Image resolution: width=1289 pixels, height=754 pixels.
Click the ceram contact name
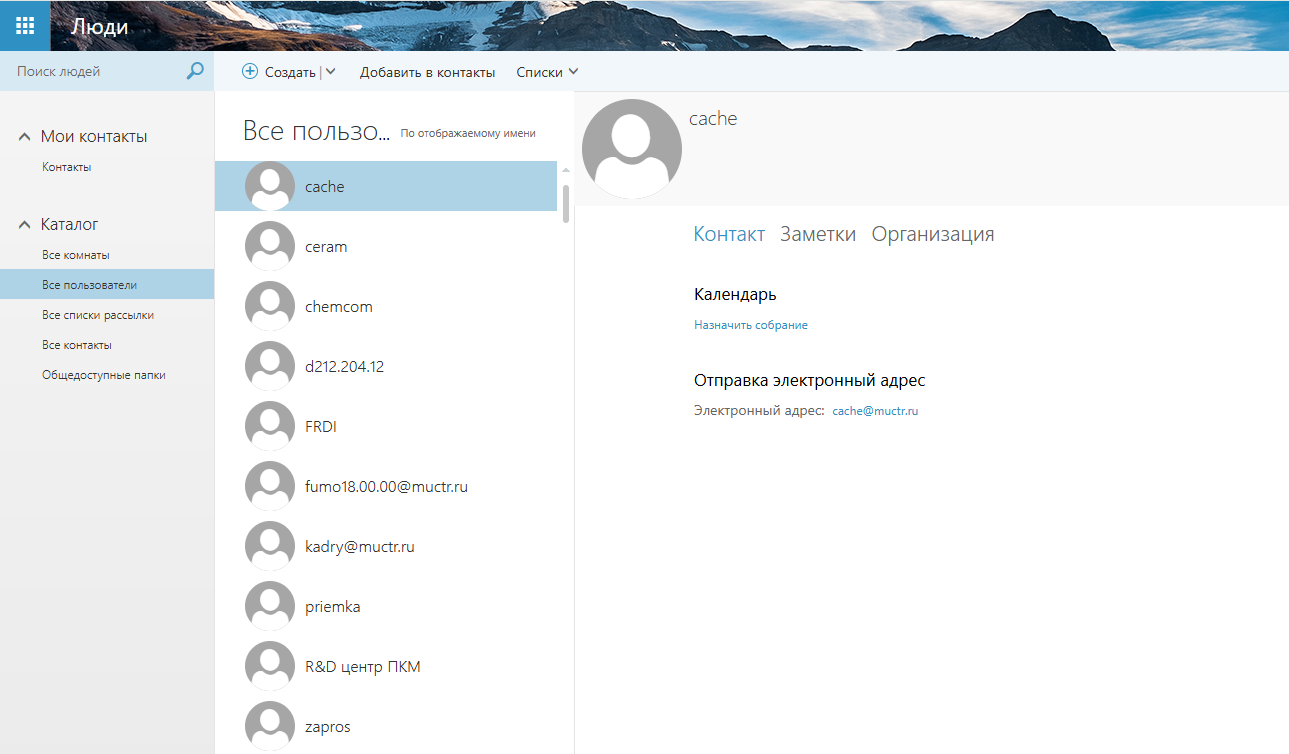pyautogui.click(x=326, y=247)
